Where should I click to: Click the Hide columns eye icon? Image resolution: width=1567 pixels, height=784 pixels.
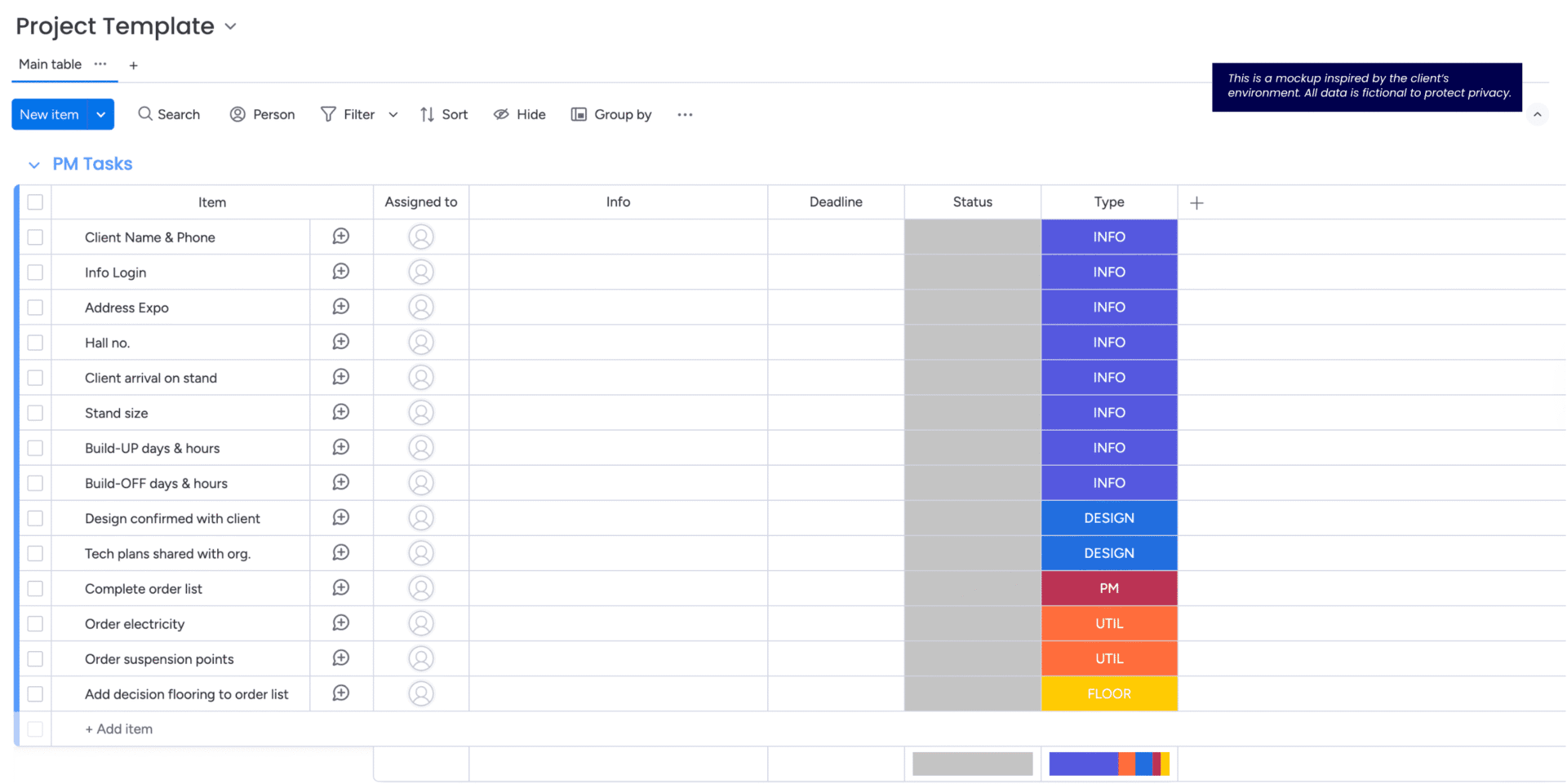[x=501, y=114]
